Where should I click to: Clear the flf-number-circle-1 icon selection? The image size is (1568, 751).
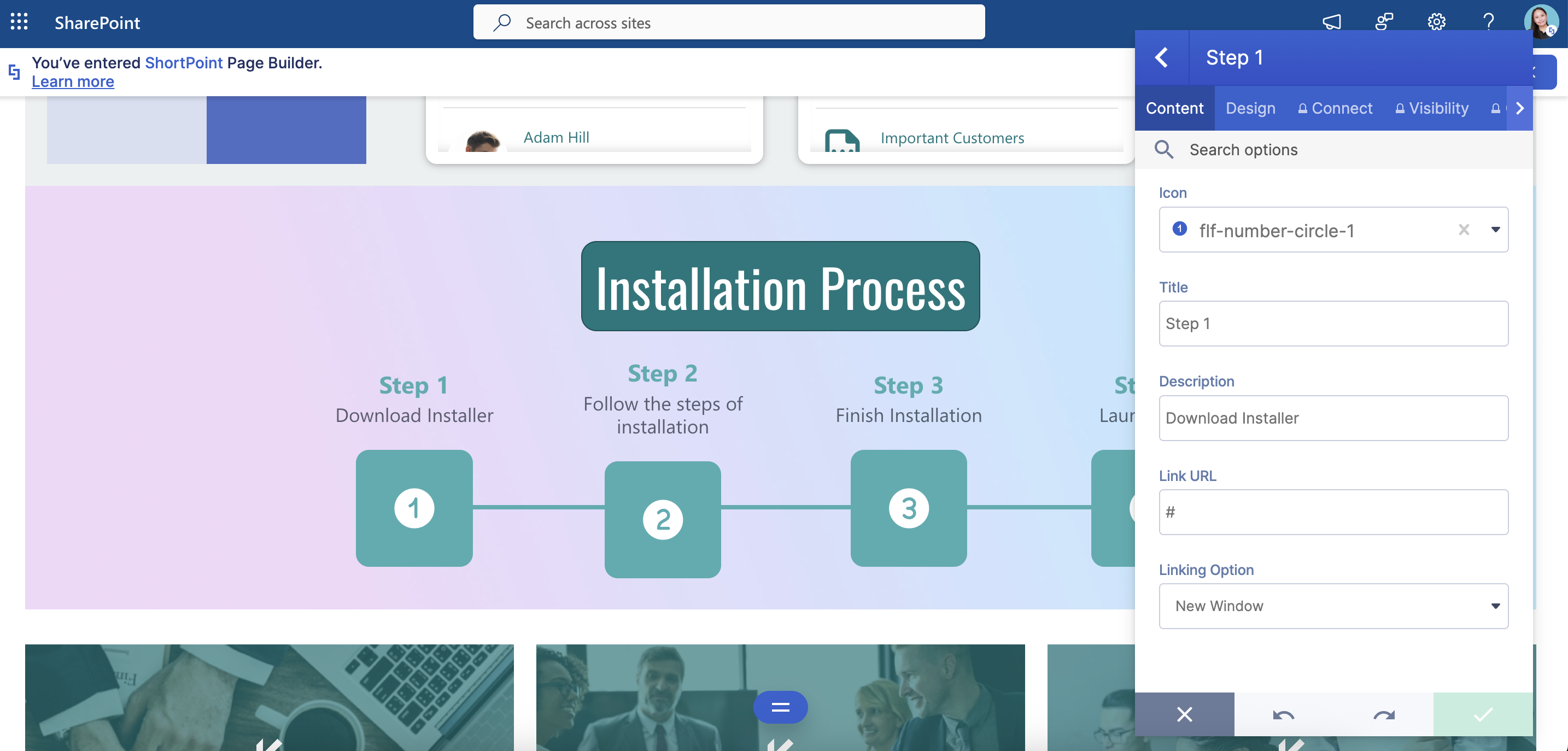point(1464,230)
